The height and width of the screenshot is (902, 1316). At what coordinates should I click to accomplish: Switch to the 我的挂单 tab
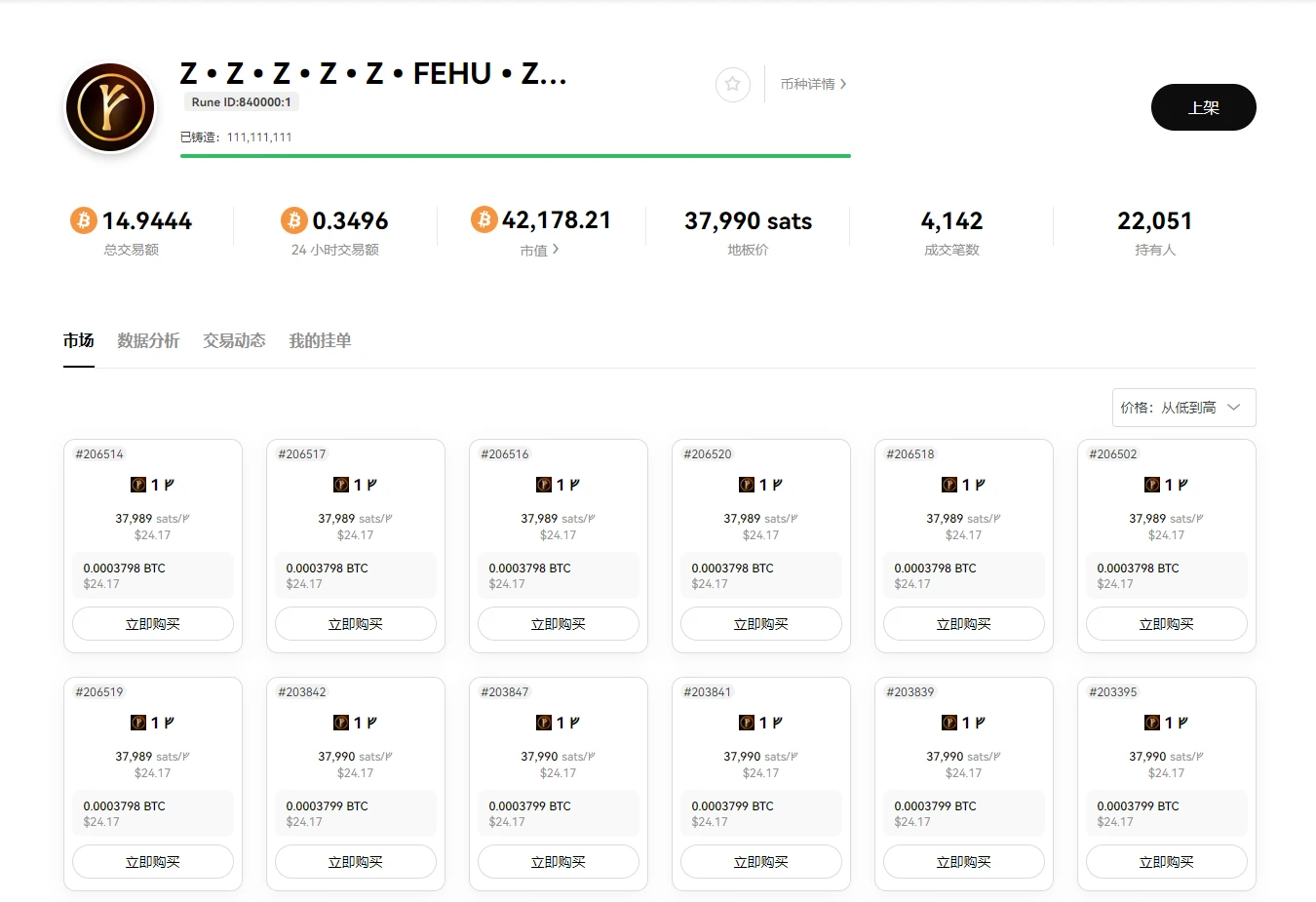pyautogui.click(x=320, y=340)
